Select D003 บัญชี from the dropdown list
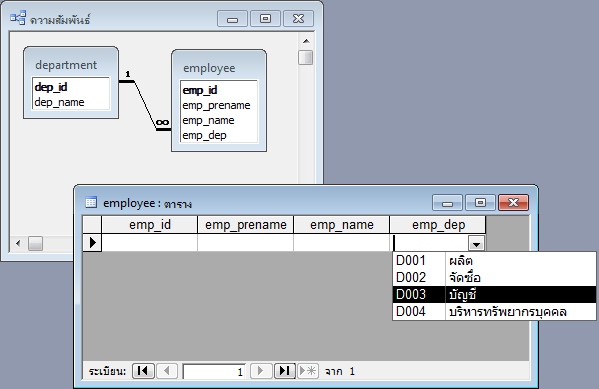599x389 pixels. coord(494,294)
